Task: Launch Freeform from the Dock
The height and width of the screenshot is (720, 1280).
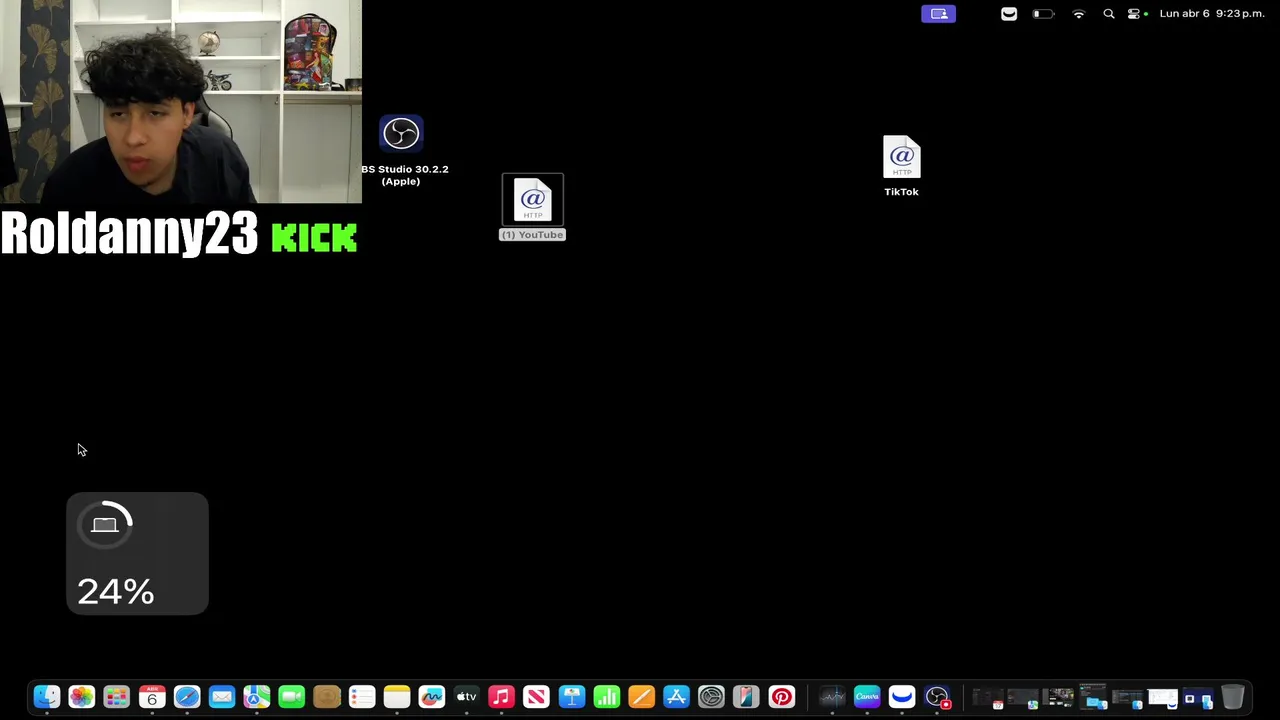Action: pyautogui.click(x=432, y=697)
